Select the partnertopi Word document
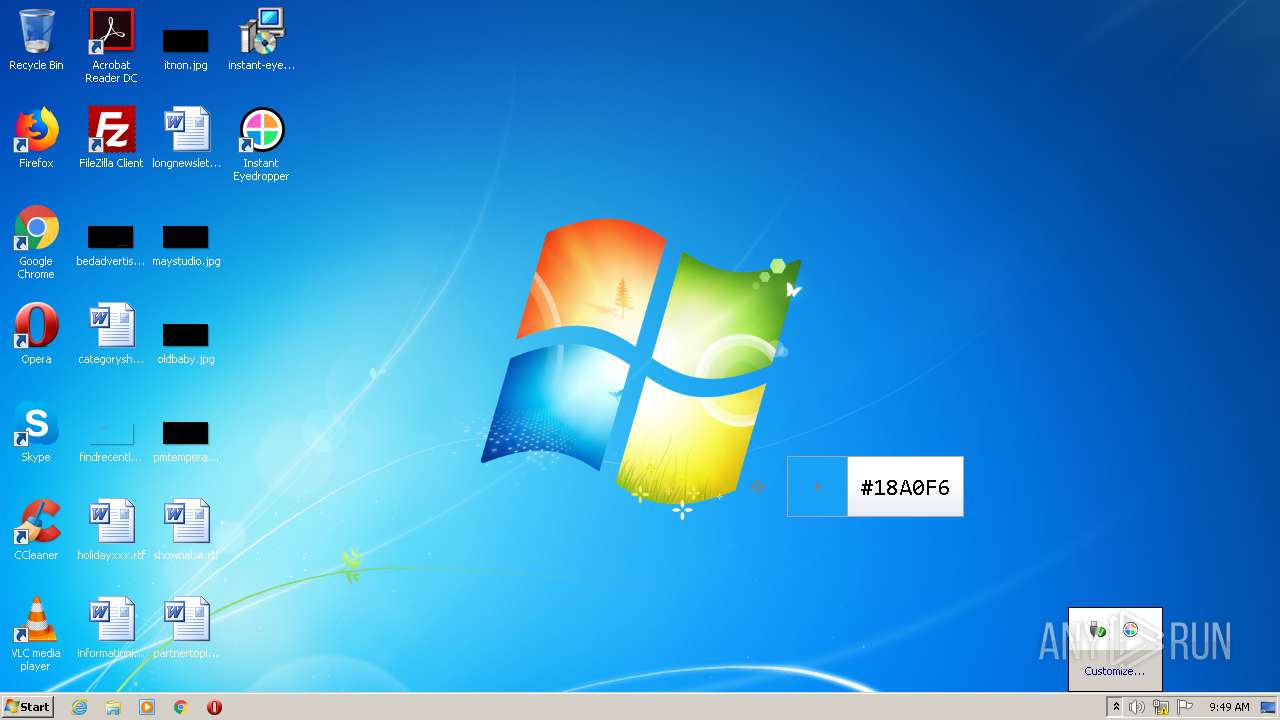 (186, 628)
